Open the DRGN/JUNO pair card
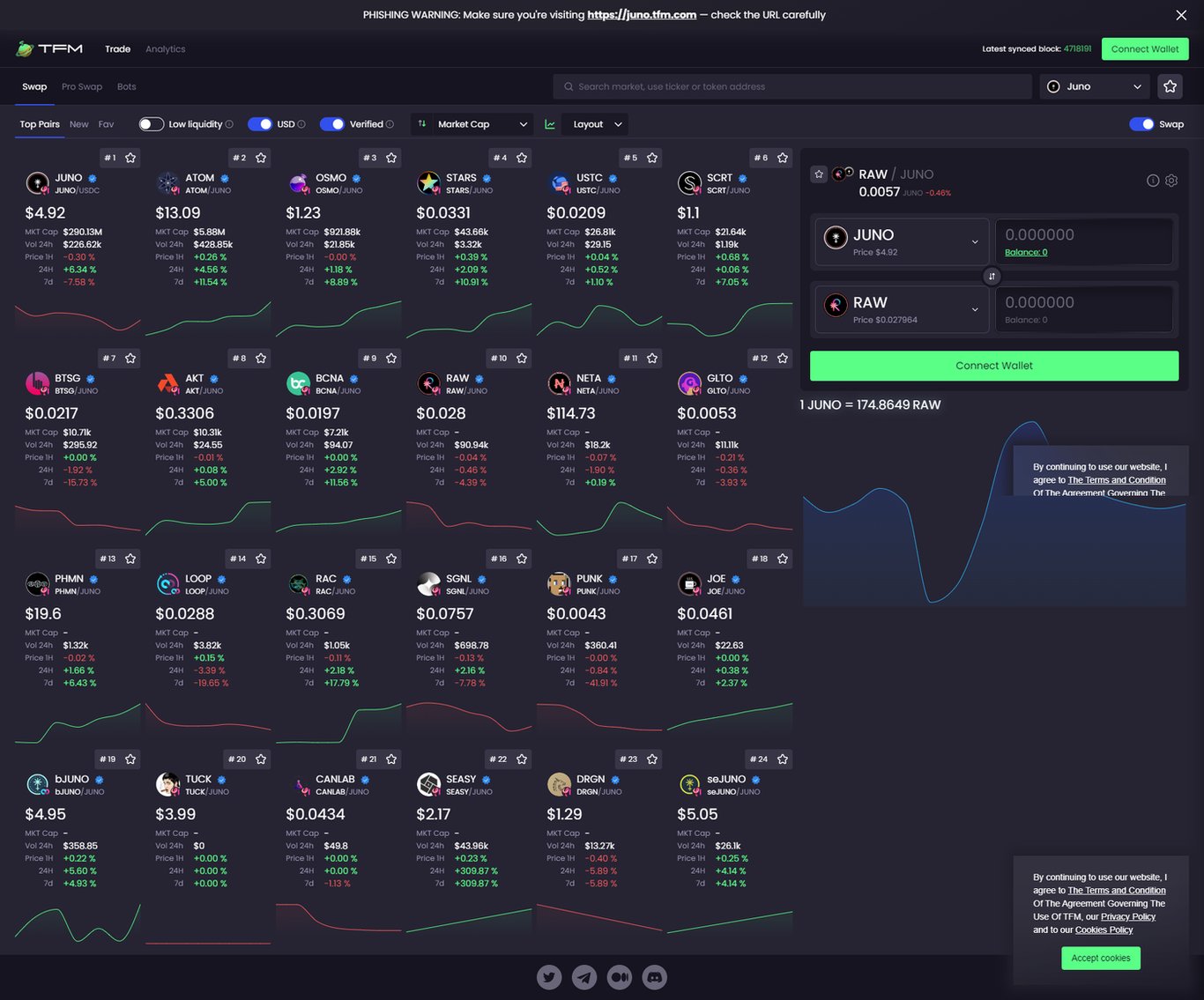The image size is (1204, 1000). [599, 844]
